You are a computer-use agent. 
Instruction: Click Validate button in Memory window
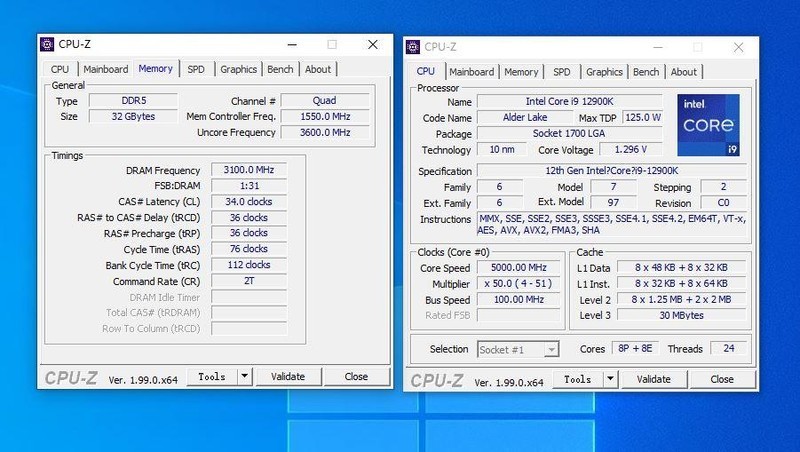pos(288,376)
